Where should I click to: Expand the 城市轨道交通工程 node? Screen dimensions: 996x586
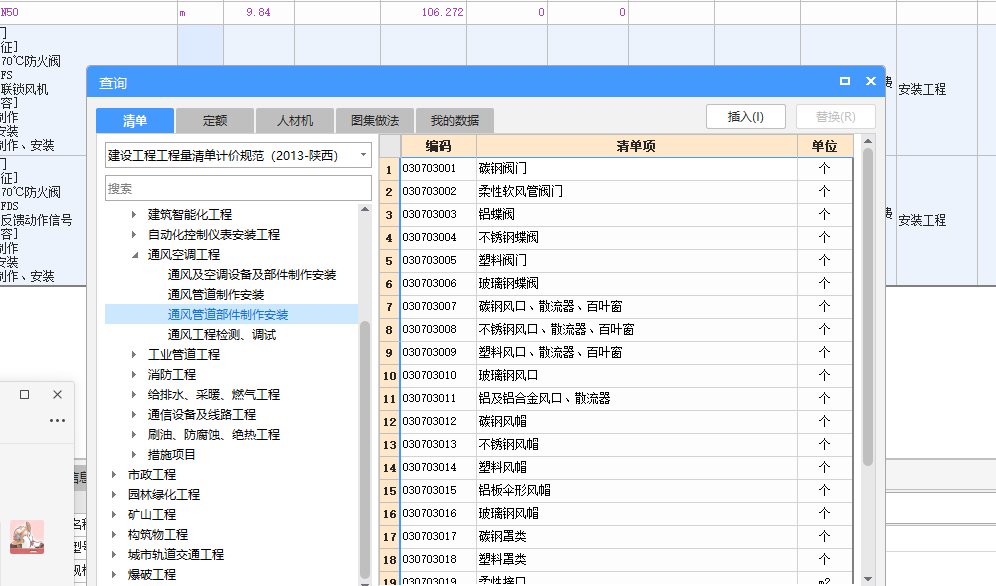[x=114, y=554]
